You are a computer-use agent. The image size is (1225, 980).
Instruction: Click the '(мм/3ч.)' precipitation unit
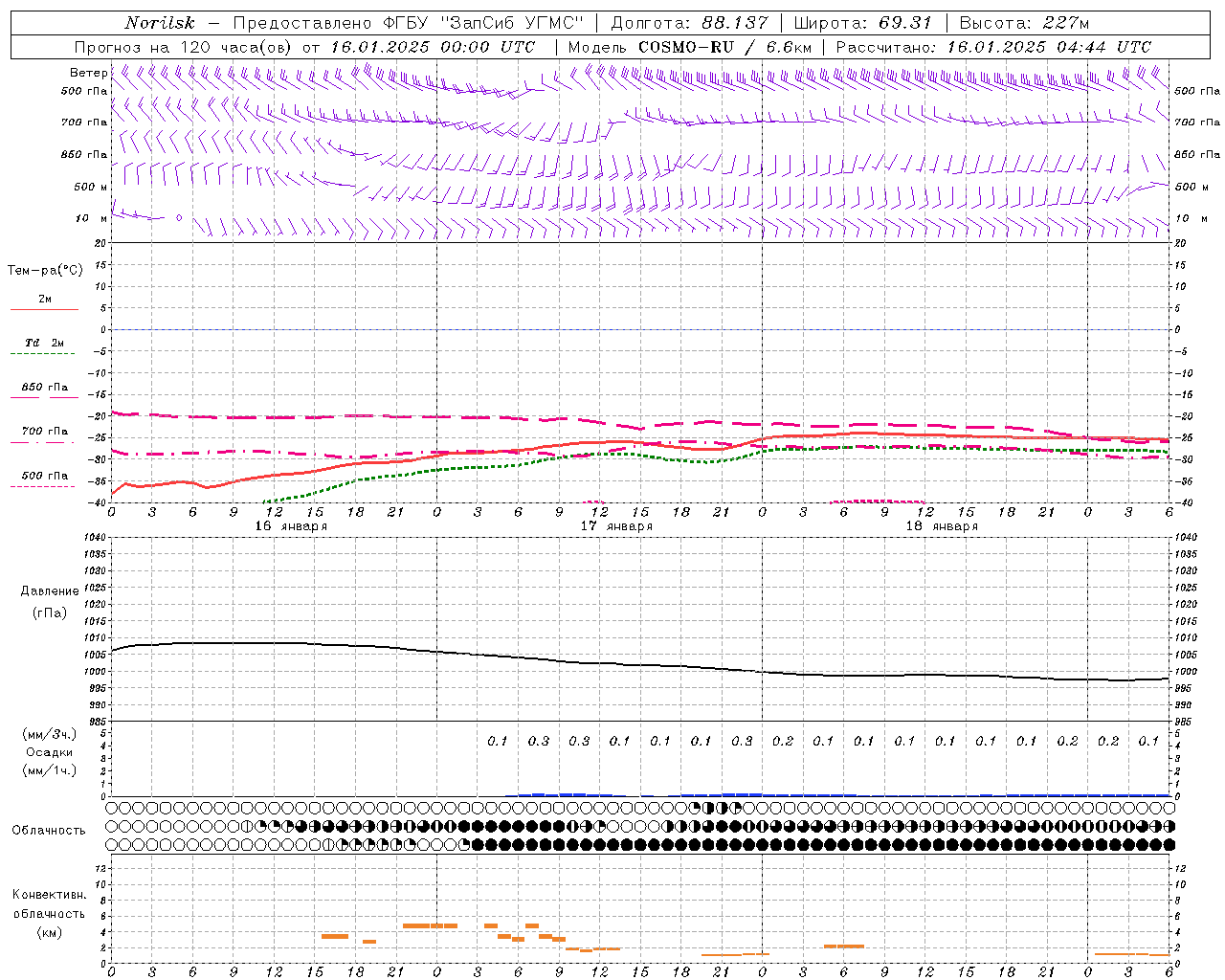tap(49, 734)
